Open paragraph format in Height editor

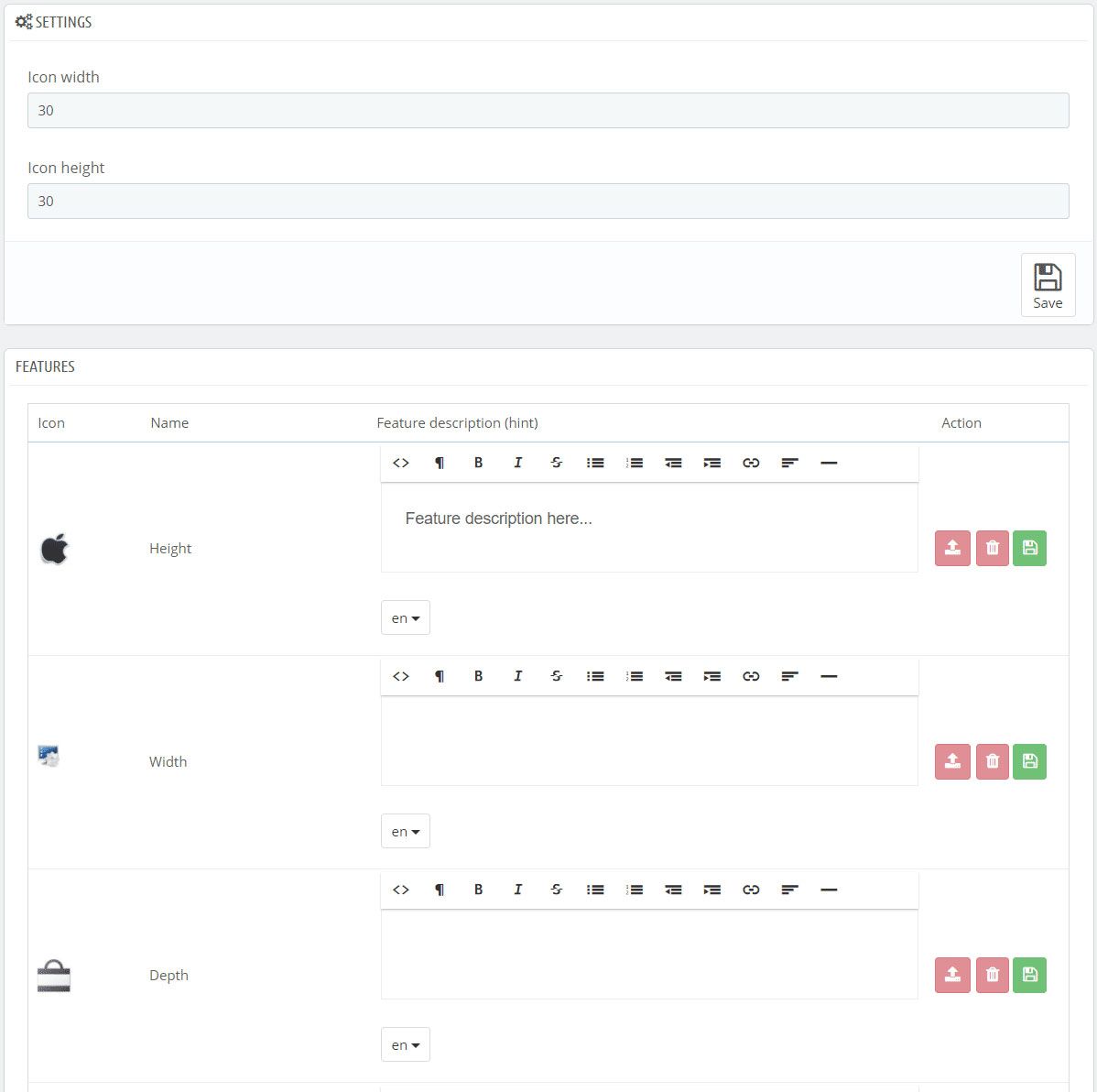(x=440, y=463)
